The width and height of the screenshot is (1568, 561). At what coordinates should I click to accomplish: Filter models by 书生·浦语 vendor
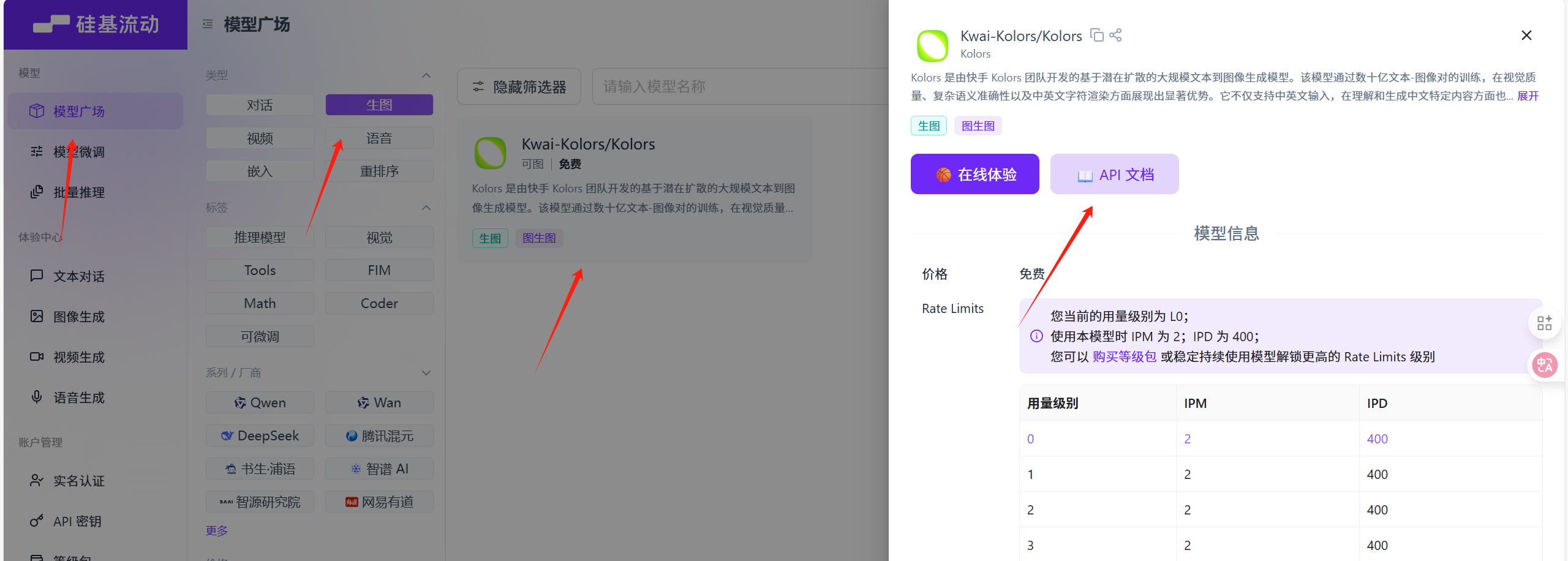[260, 469]
